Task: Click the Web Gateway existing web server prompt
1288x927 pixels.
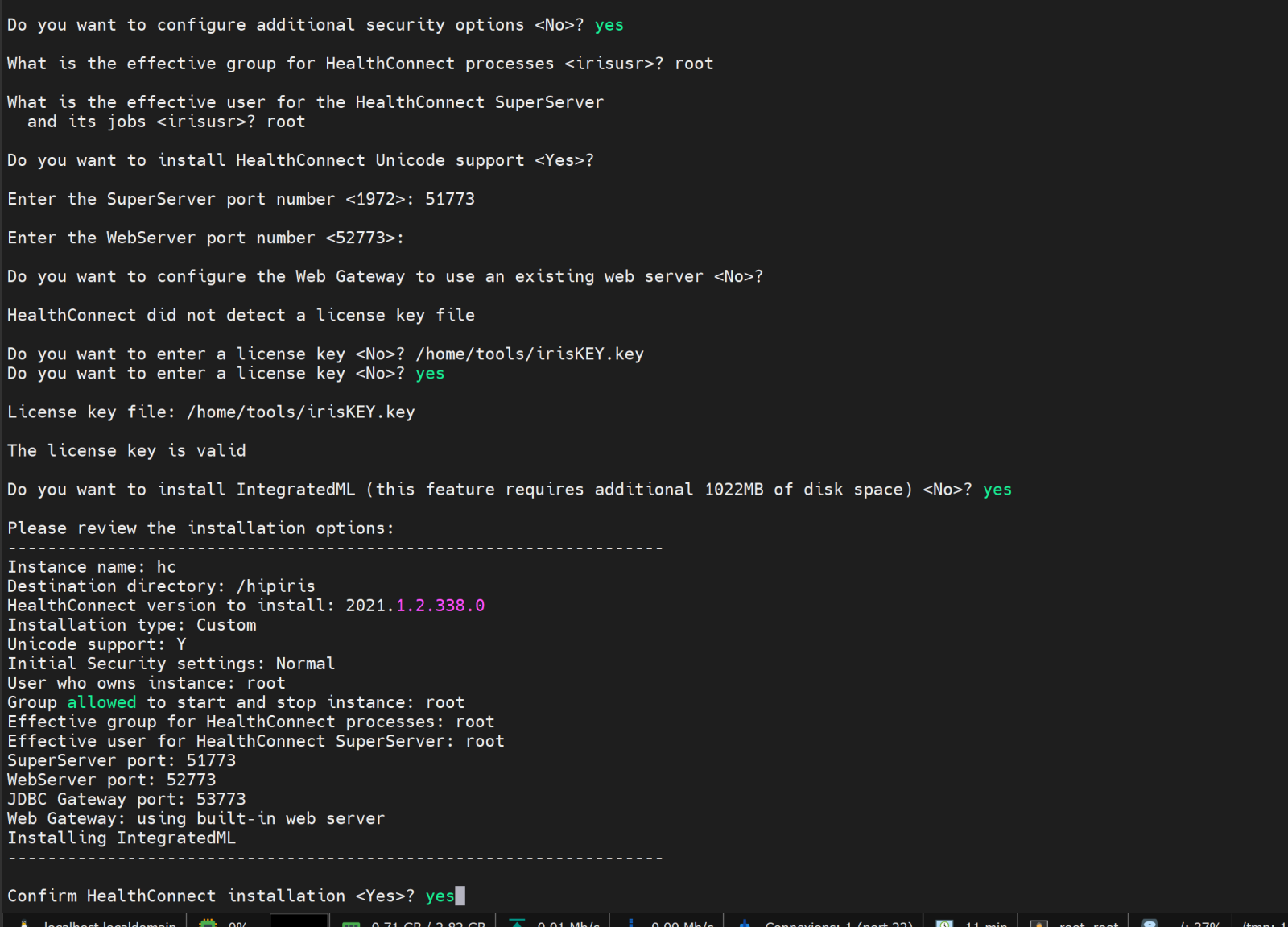Action: [x=385, y=276]
